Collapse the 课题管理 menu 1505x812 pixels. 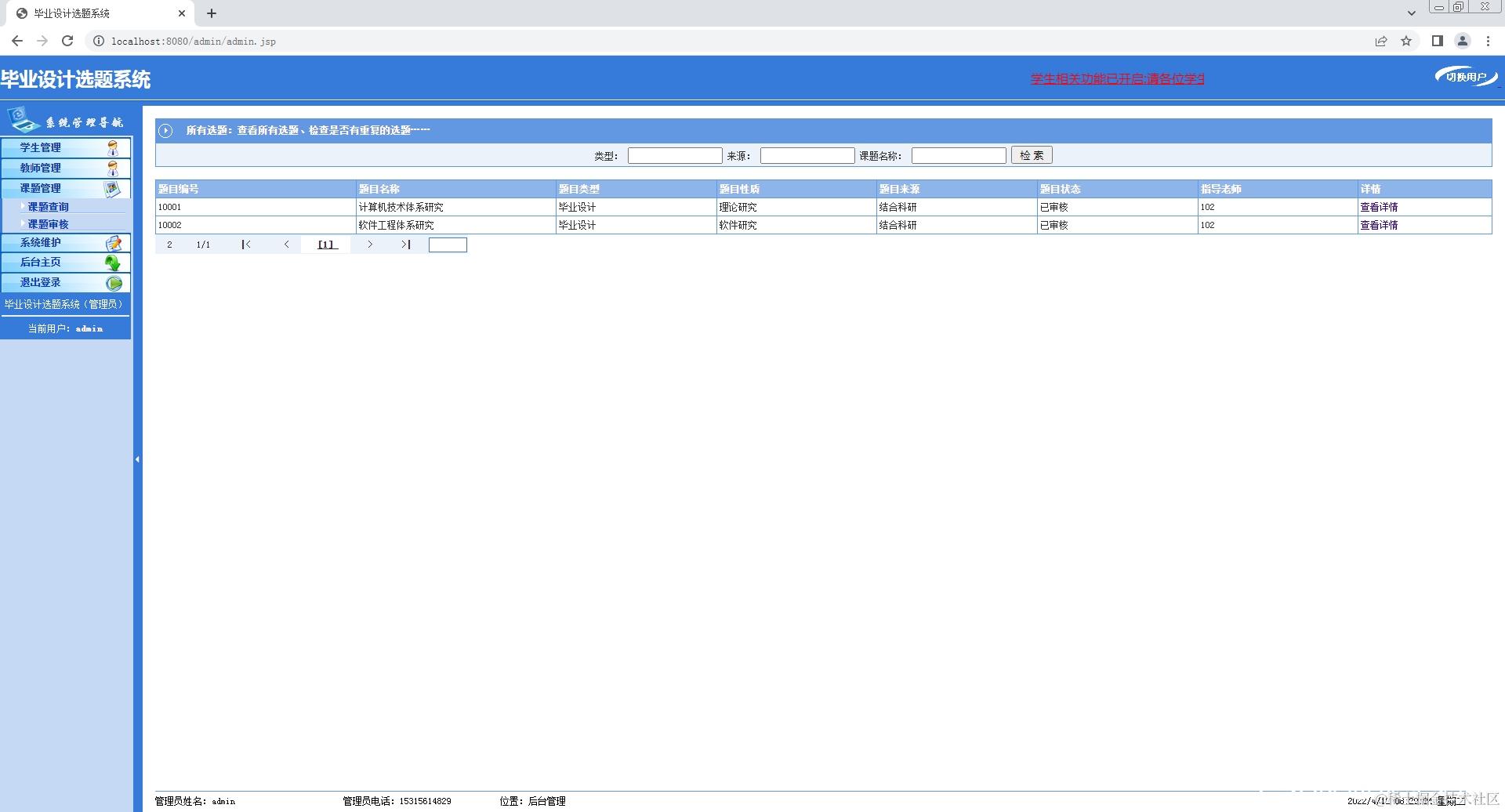66,188
